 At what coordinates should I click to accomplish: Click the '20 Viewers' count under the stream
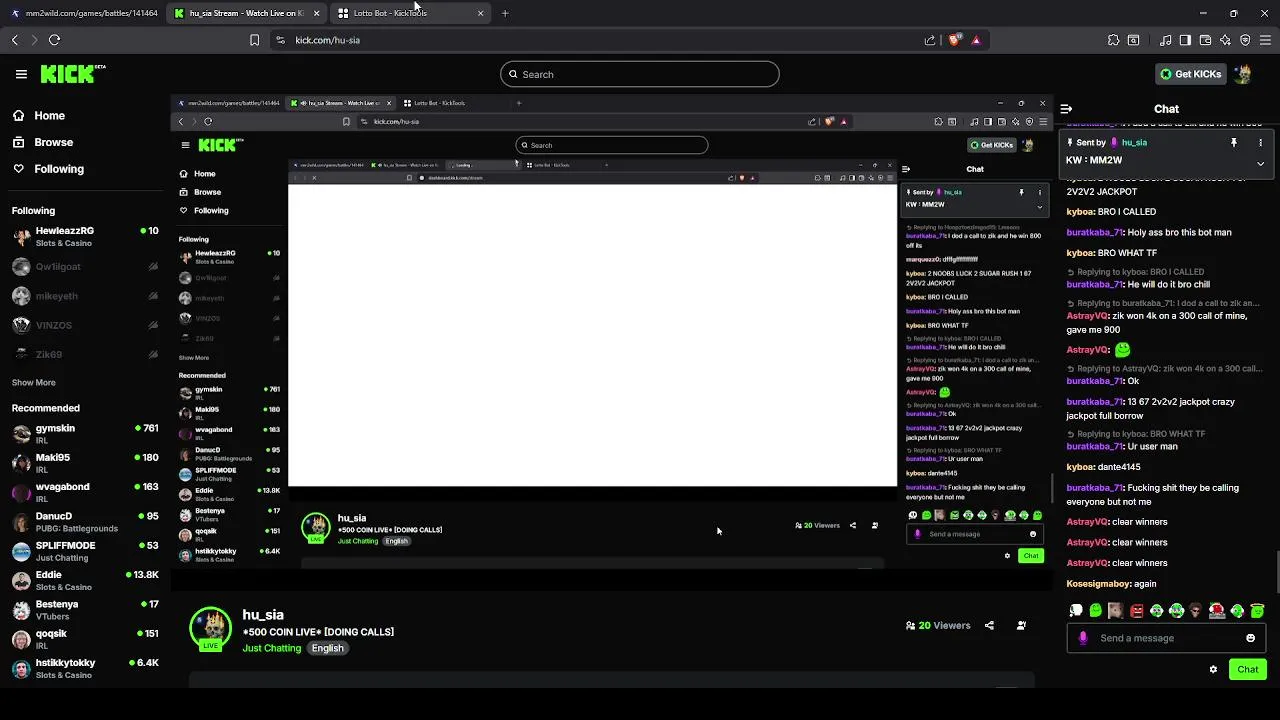tap(937, 625)
